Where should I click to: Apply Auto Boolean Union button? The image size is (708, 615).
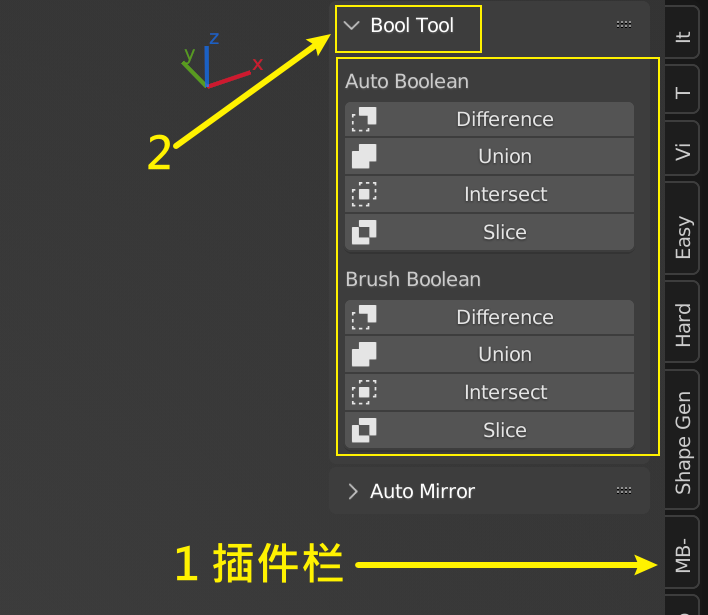pos(489,156)
